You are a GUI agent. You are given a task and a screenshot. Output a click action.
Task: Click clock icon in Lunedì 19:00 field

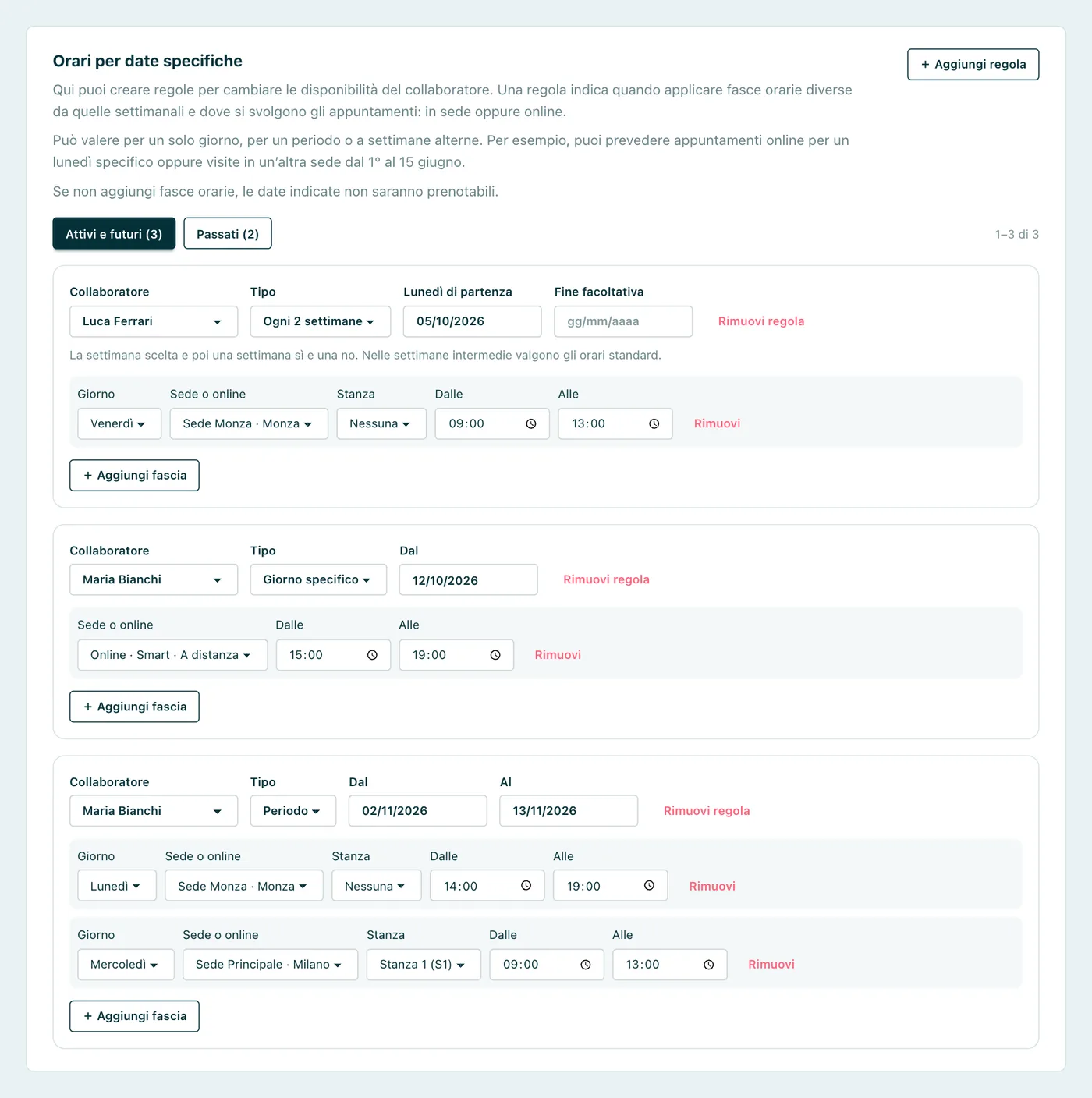click(x=649, y=886)
